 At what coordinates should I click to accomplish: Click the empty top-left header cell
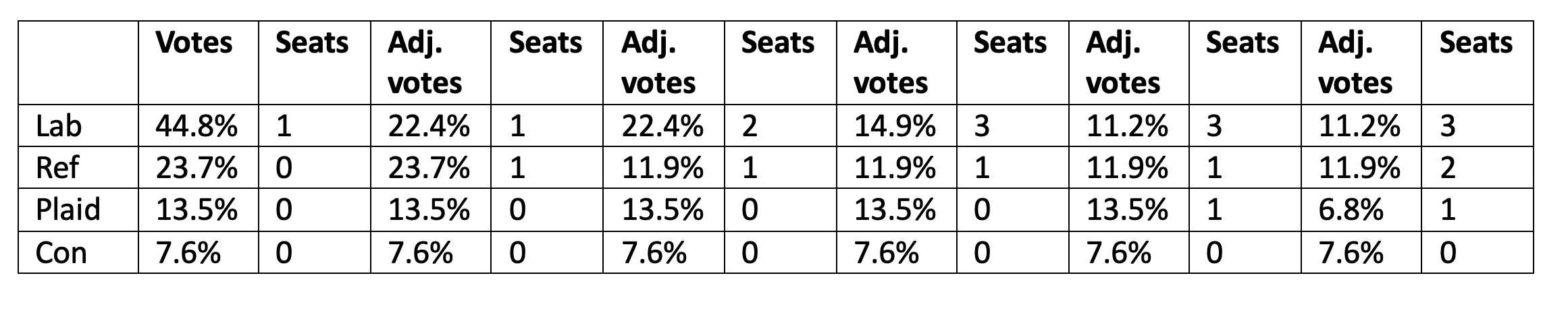78,63
